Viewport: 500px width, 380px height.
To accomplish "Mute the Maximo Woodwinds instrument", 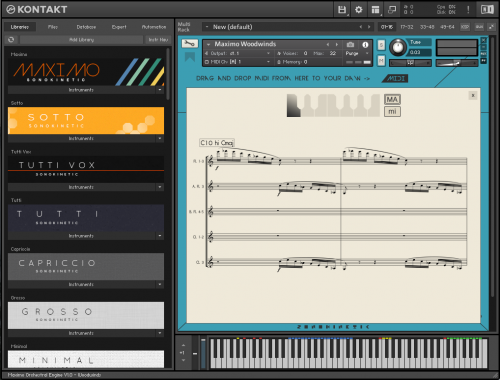I will pos(381,60).
